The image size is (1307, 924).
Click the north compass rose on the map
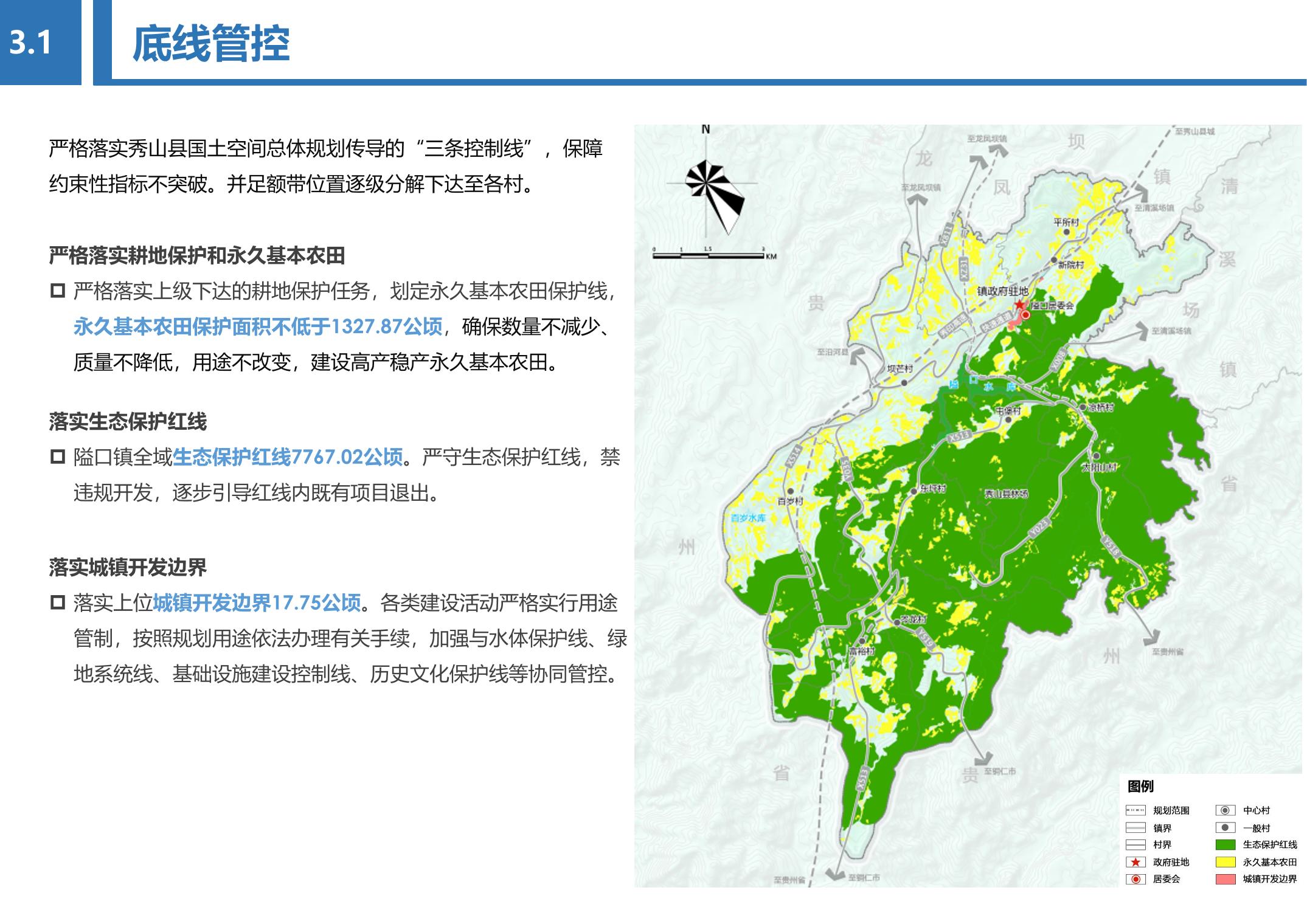point(706,184)
